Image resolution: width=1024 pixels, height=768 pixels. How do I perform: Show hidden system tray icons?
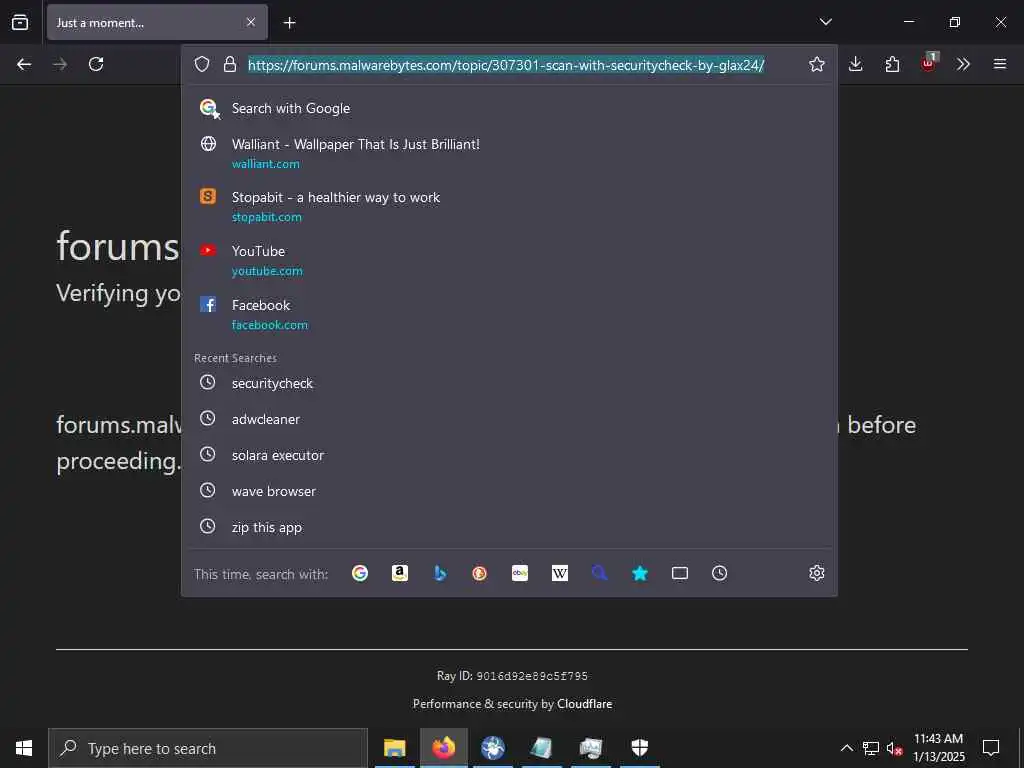[x=846, y=748]
